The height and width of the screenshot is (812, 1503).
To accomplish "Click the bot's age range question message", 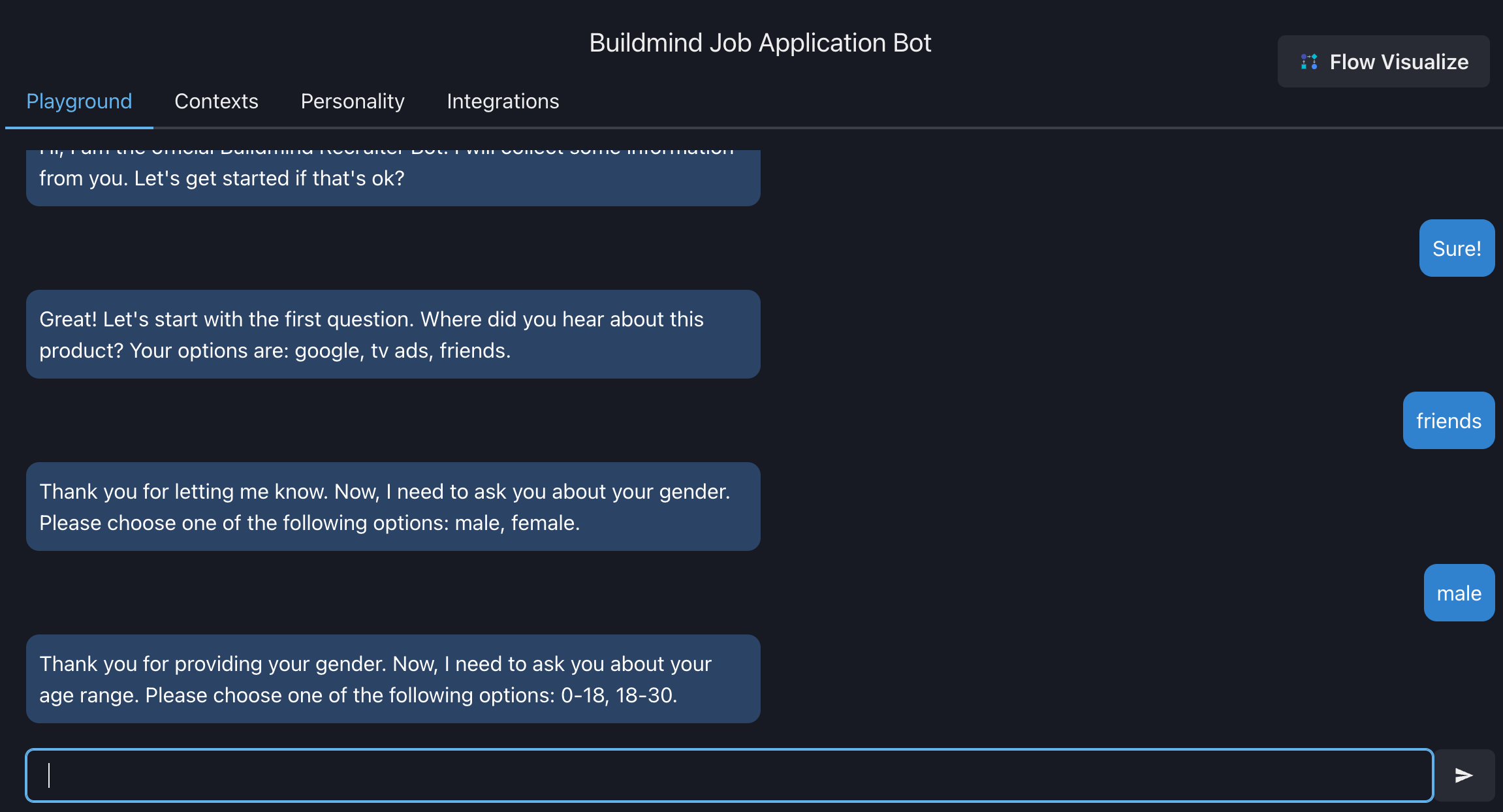I will (x=393, y=679).
